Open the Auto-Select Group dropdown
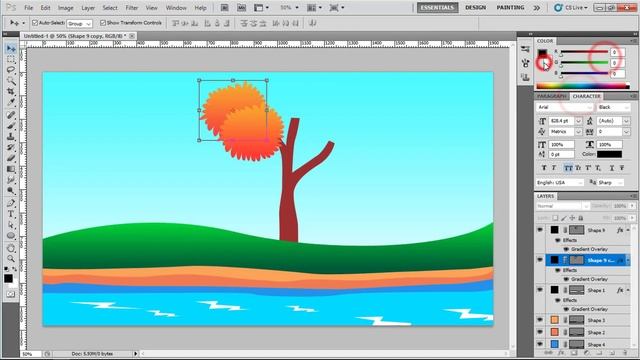The height and width of the screenshot is (360, 640). (x=79, y=24)
